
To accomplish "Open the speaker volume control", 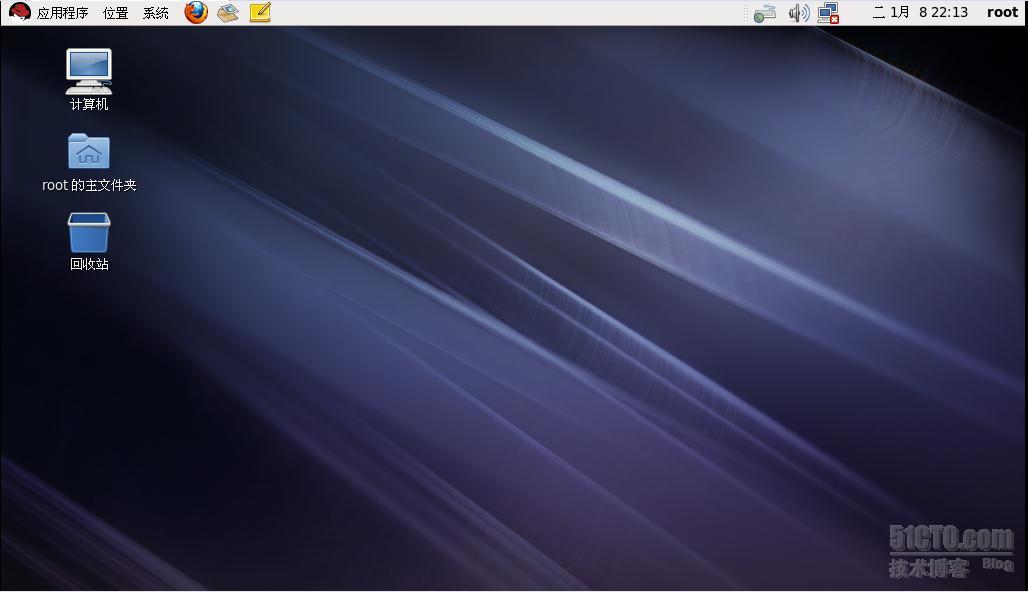I will (x=799, y=13).
